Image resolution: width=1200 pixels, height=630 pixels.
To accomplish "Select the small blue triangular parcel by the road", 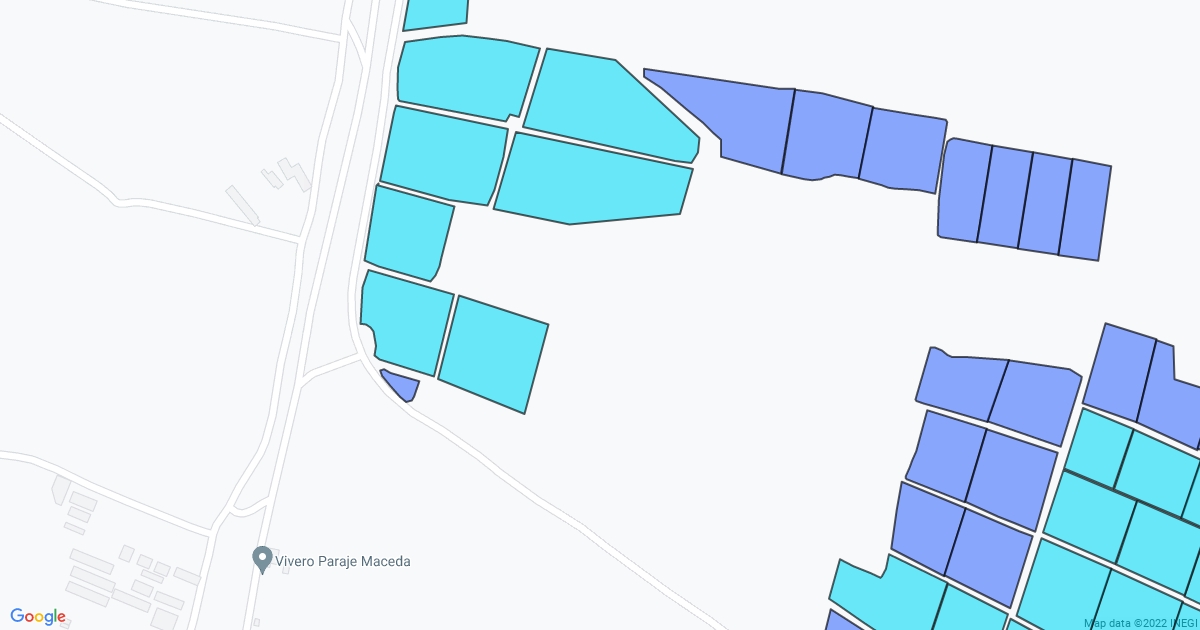I will pyautogui.click(x=402, y=385).
